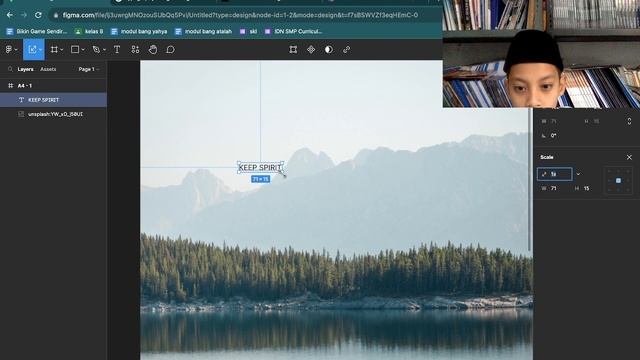Open Move tools dropdown arrow
Image resolution: width=640 pixels, height=360 pixels.
[x=40, y=50]
